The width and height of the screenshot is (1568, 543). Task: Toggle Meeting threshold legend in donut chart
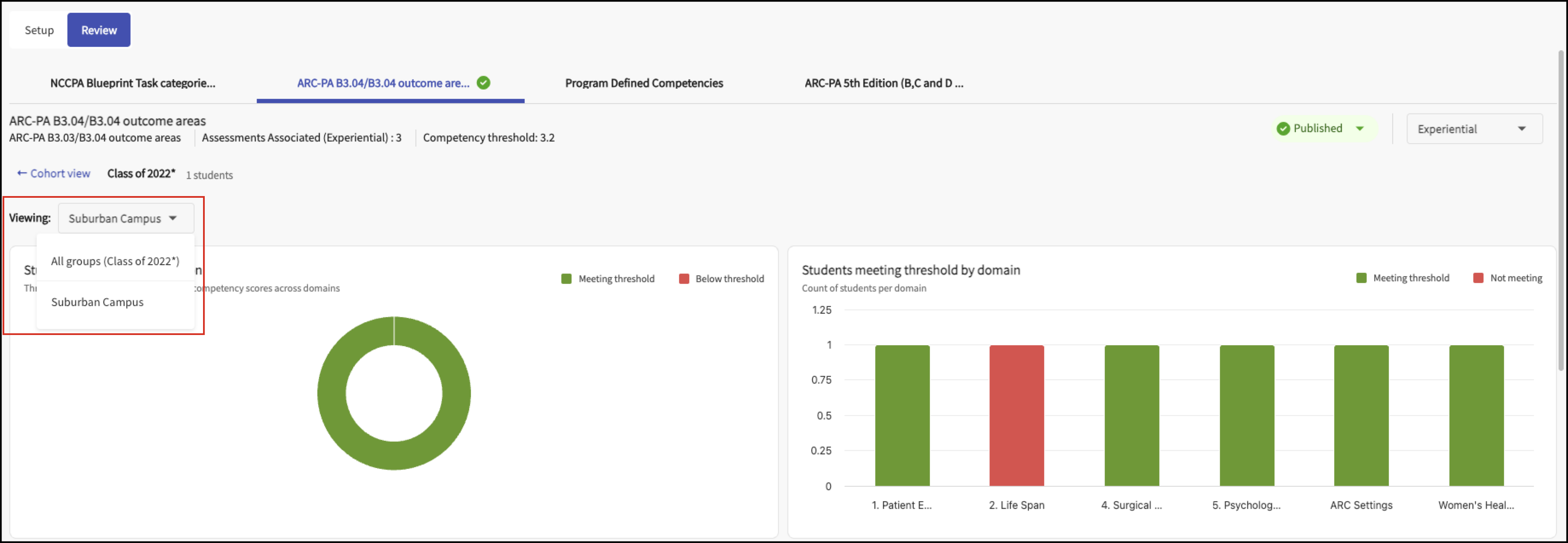(607, 278)
